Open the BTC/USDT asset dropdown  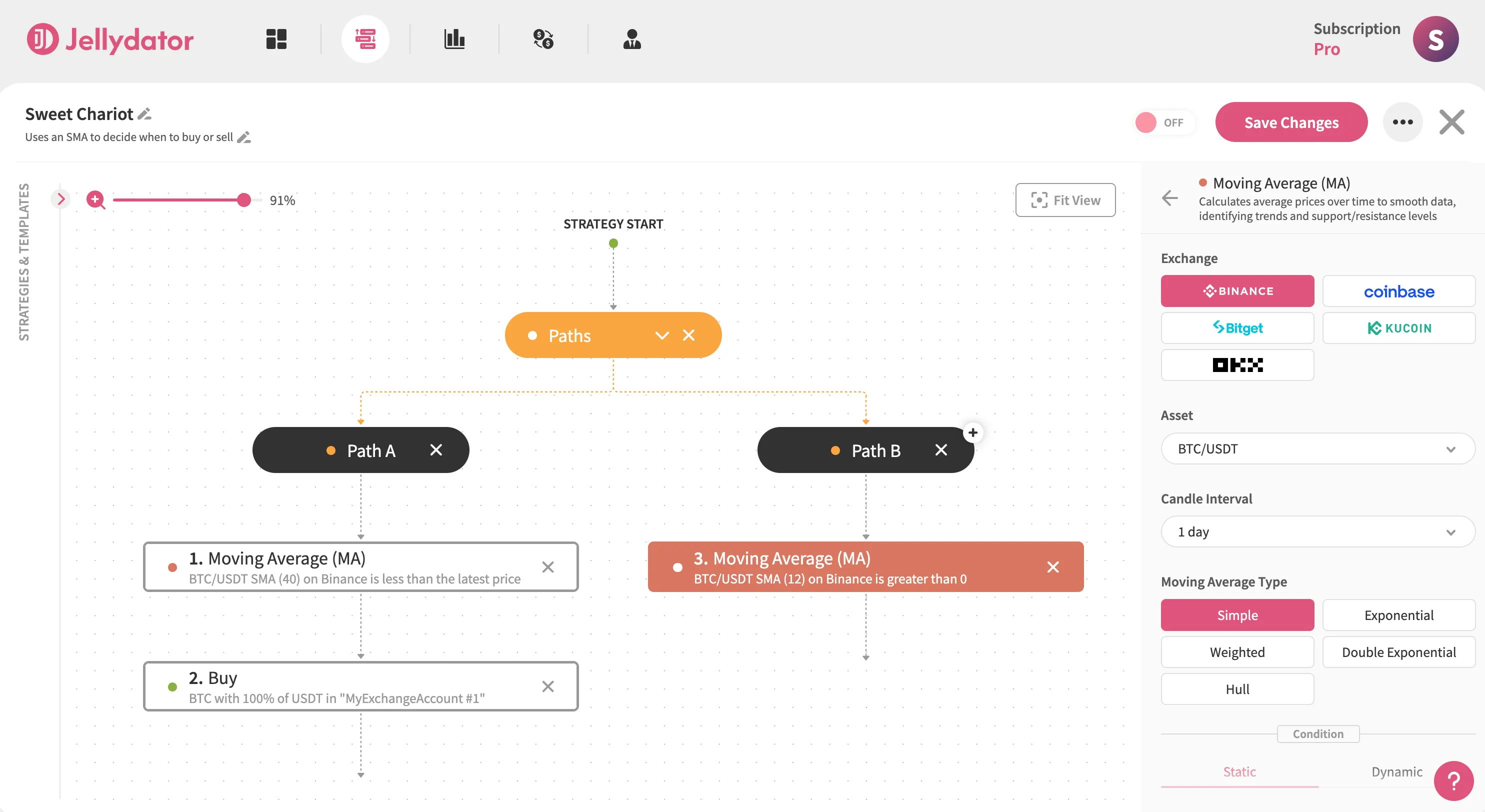[1318, 448]
